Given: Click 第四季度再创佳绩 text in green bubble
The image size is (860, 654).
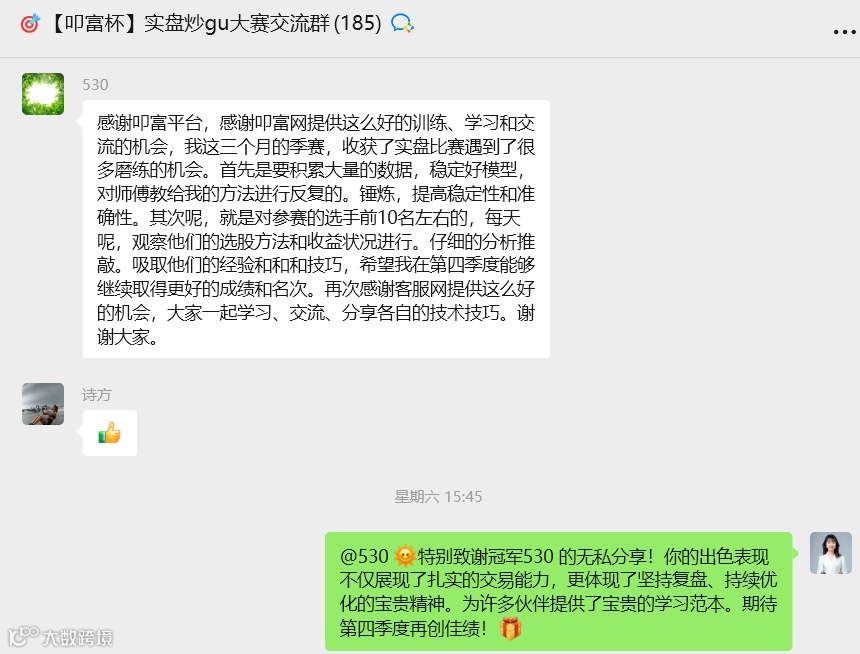Looking at the screenshot, I should tap(410, 628).
